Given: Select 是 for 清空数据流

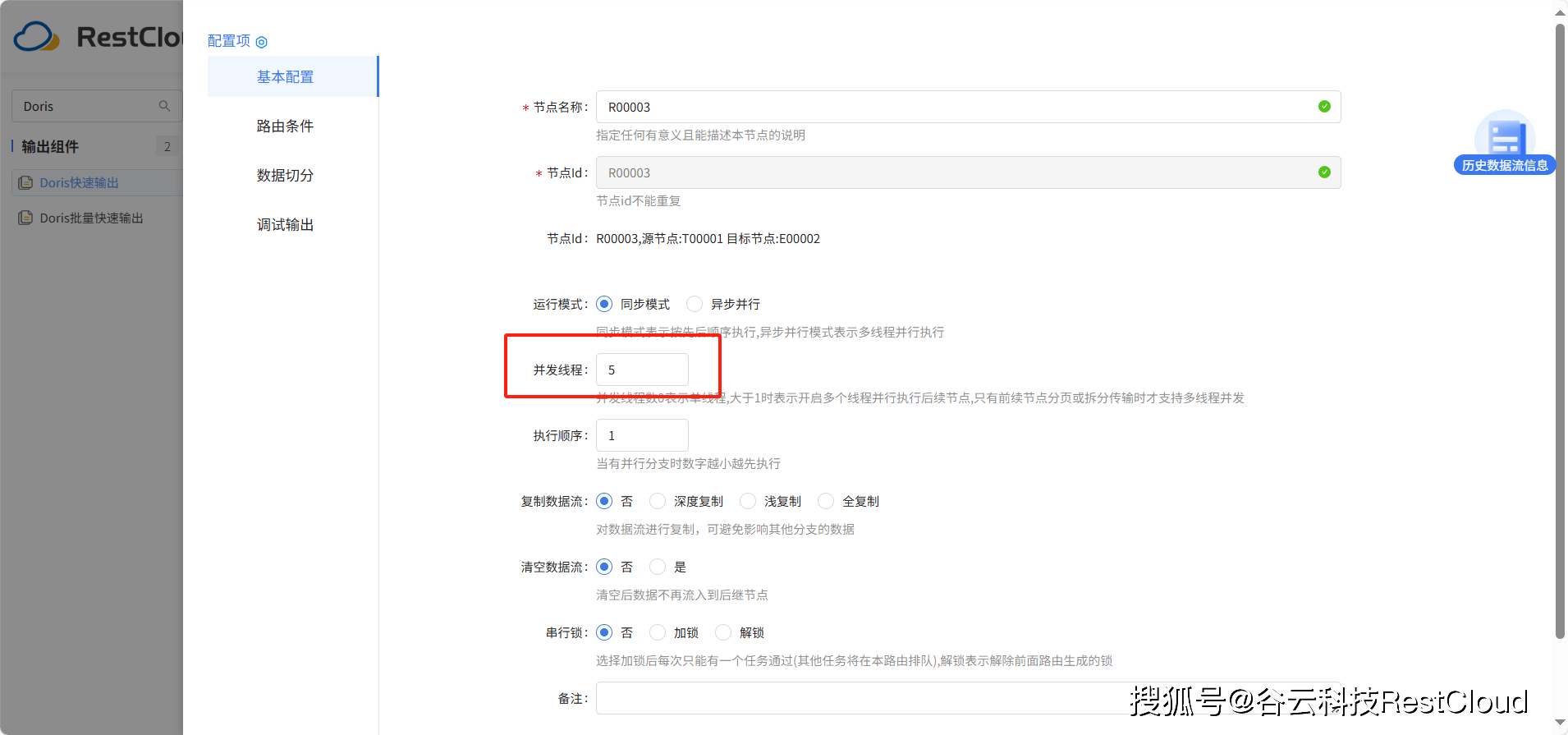Looking at the screenshot, I should (658, 567).
